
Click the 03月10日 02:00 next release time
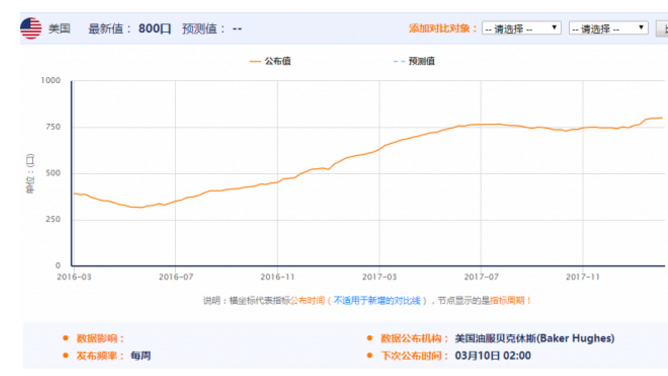coord(493,356)
